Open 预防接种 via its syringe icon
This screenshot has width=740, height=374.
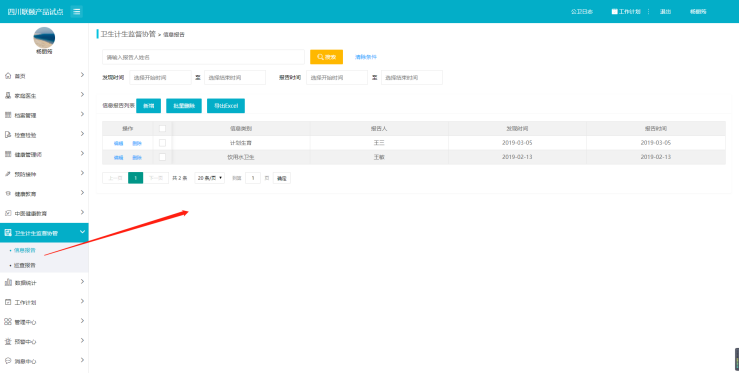pos(8,174)
